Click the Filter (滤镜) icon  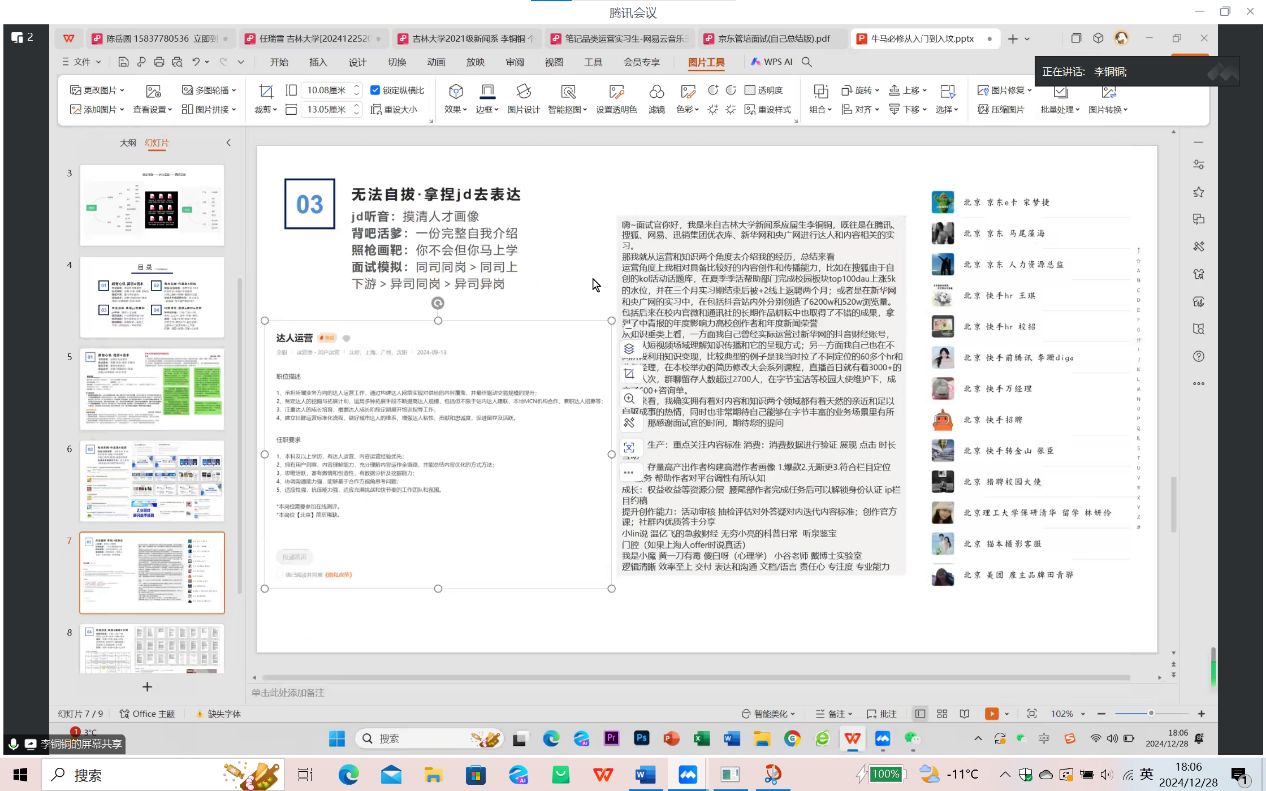point(656,92)
